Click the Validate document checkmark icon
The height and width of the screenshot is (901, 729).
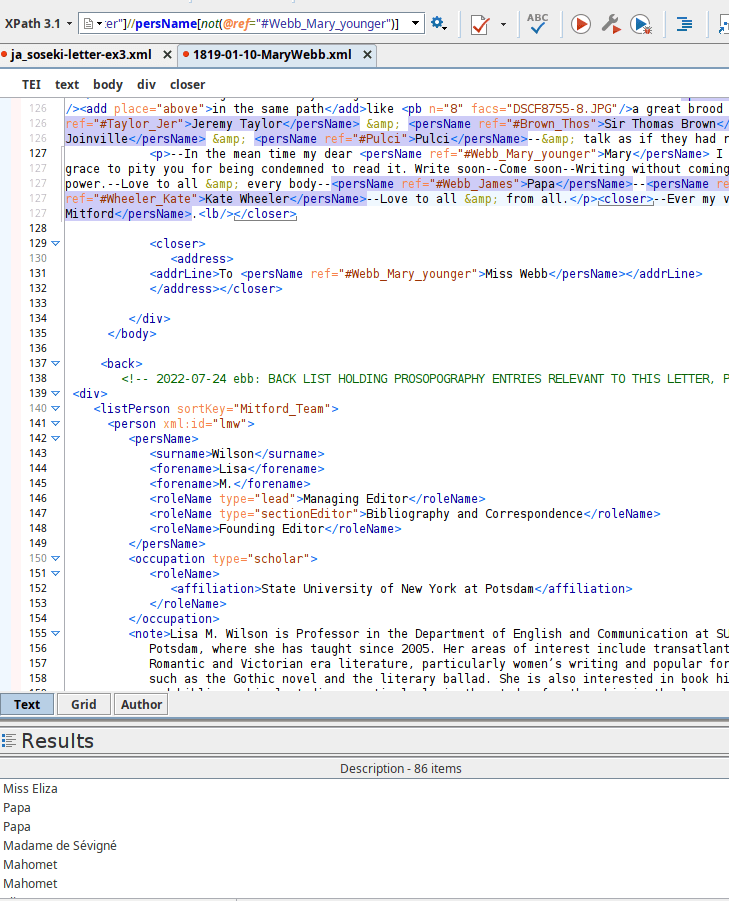point(480,24)
